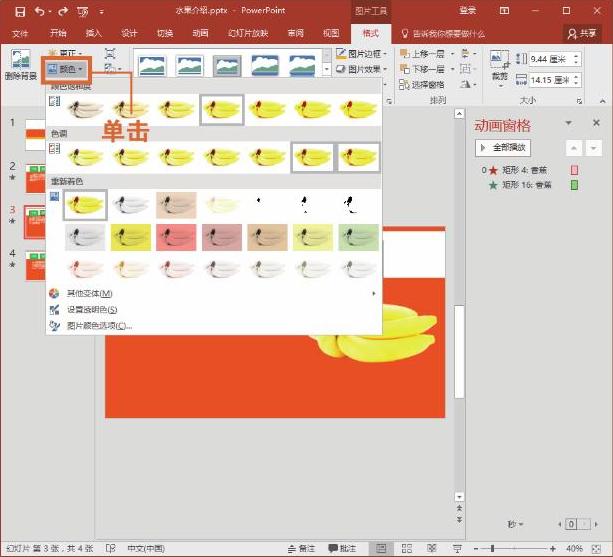Click Tell me what you want to do
Image resolution: width=613 pixels, height=557 pixels.
pyautogui.click(x=443, y=34)
